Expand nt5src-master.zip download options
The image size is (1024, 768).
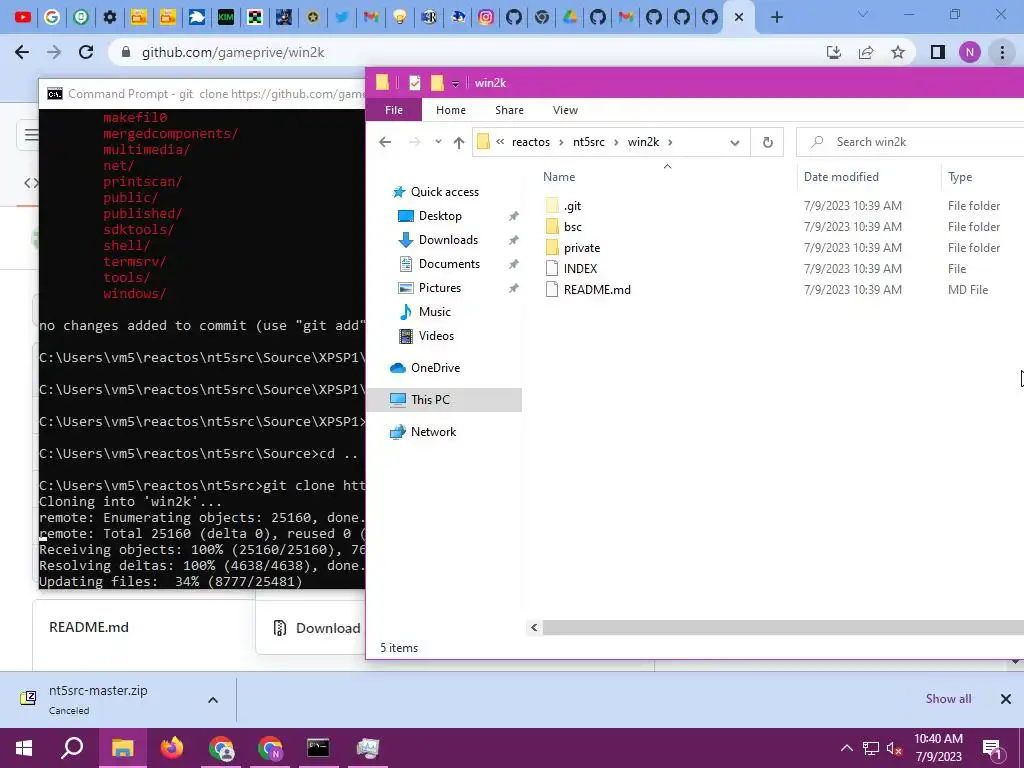point(213,699)
